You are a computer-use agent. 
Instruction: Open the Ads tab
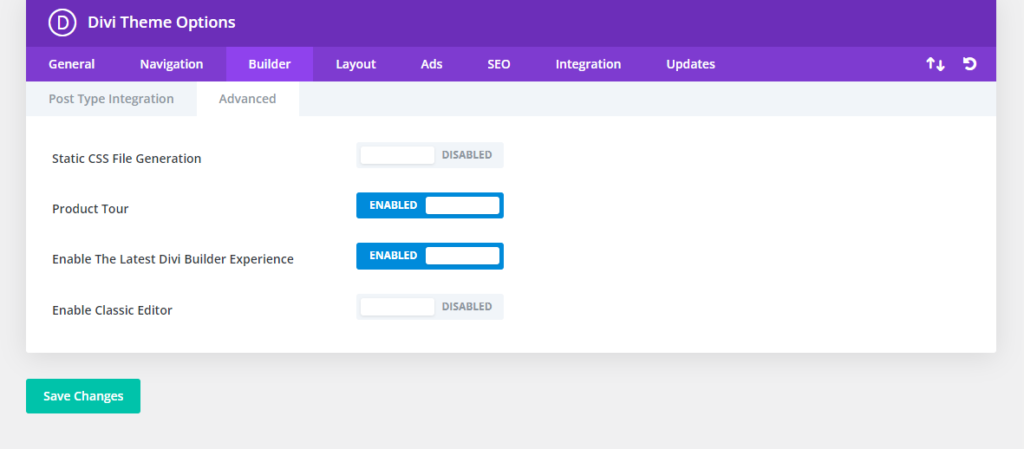coord(432,64)
